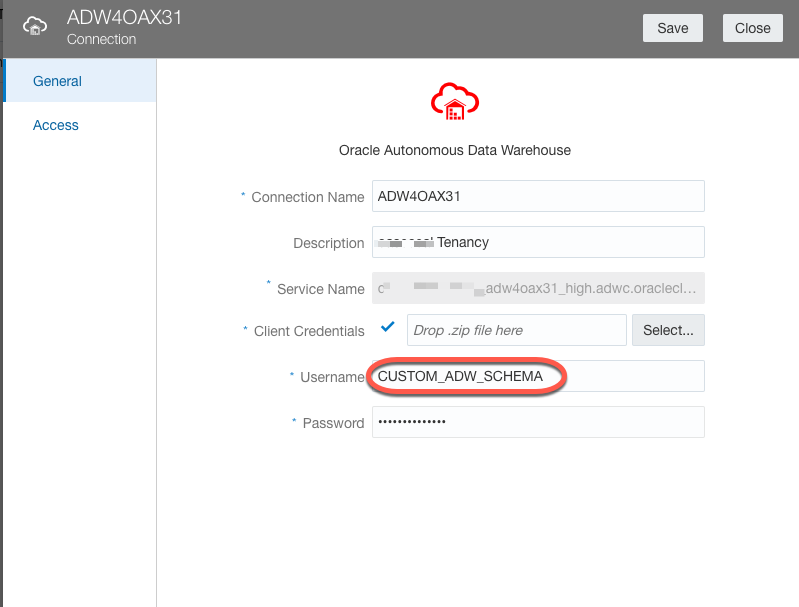Switch to the Access tab
Image resolution: width=799 pixels, height=607 pixels.
tap(56, 125)
